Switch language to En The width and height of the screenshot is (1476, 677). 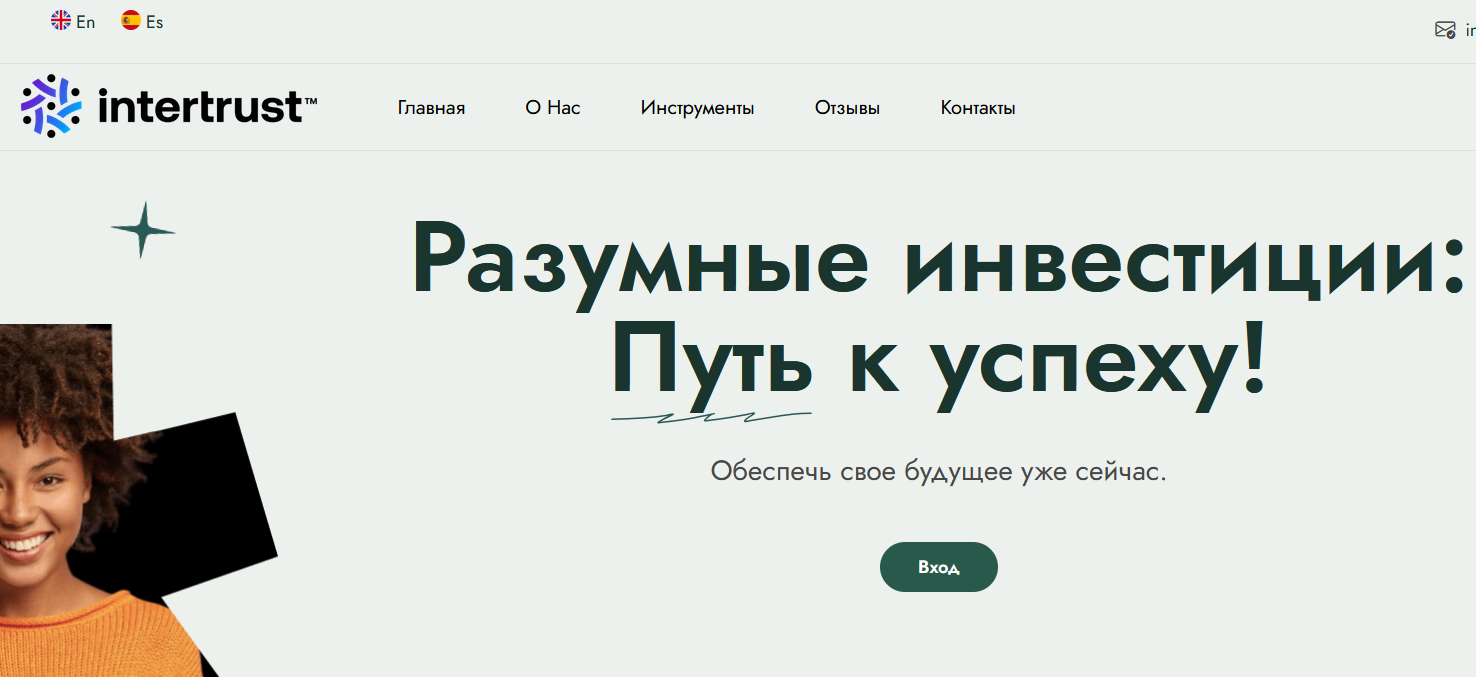tap(86, 22)
